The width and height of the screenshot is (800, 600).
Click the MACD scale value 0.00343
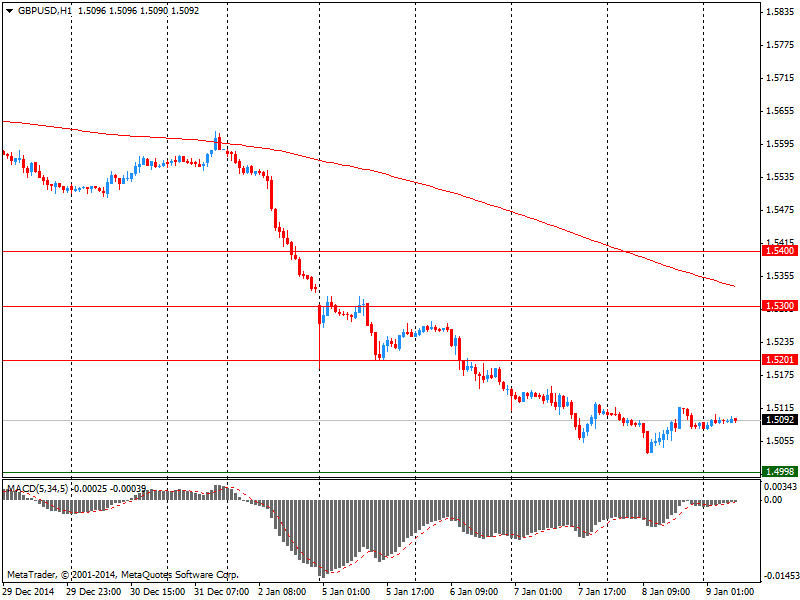(780, 487)
